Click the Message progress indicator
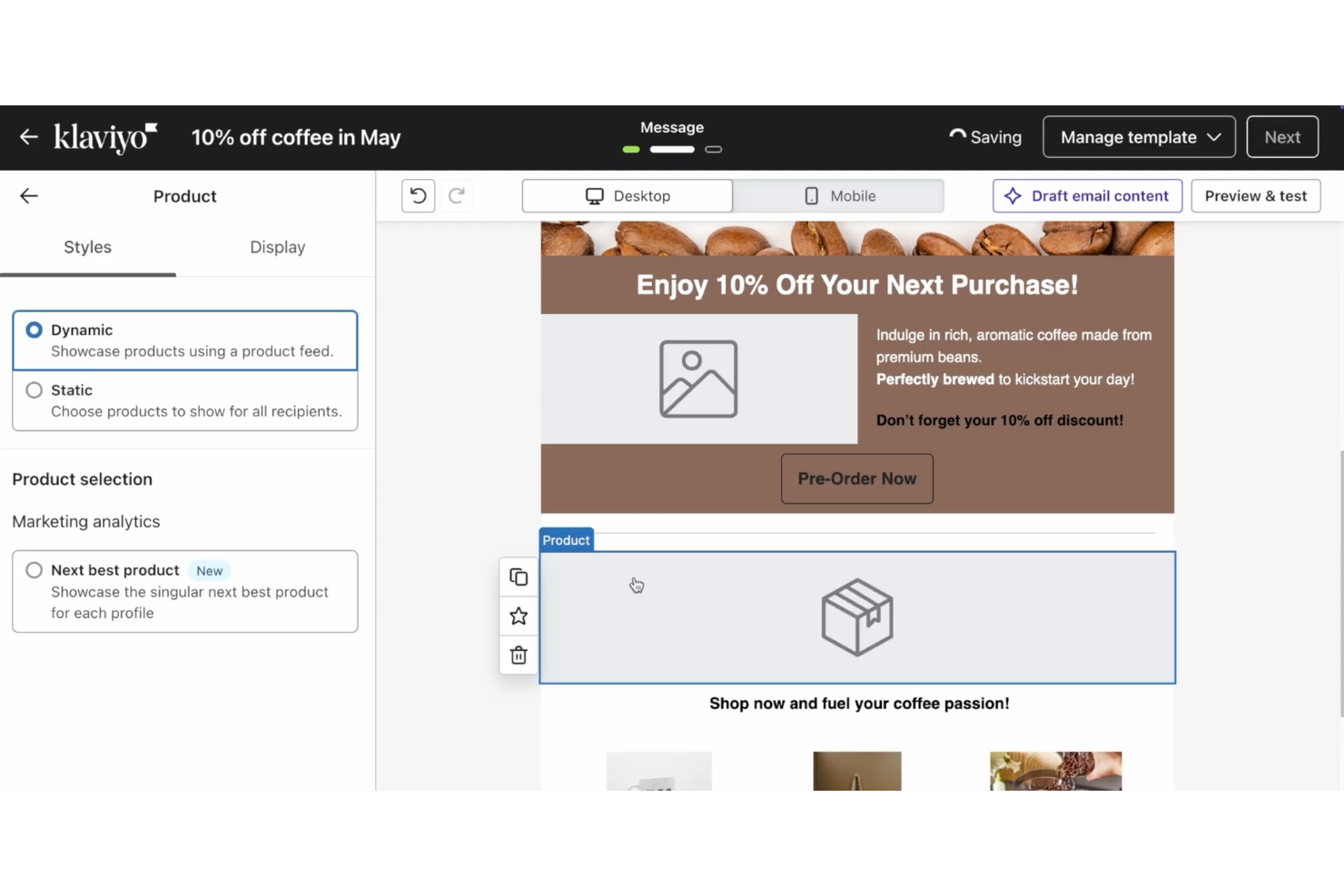Screen dimensions: 1344x896 [x=671, y=137]
